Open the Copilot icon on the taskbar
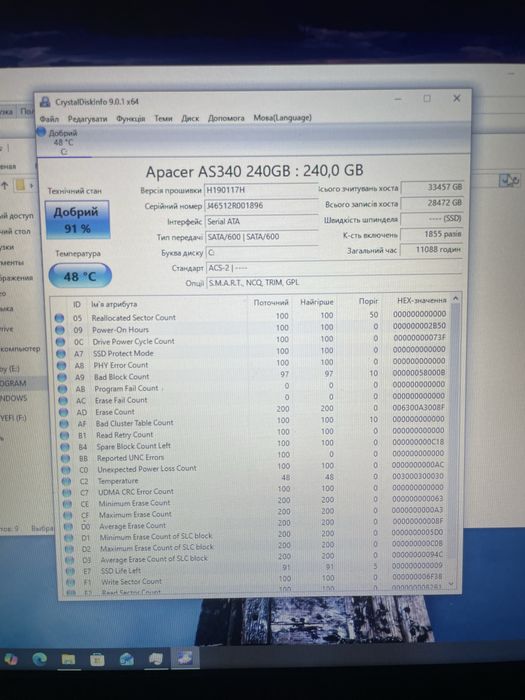This screenshot has width=525, height=700. click(11, 658)
